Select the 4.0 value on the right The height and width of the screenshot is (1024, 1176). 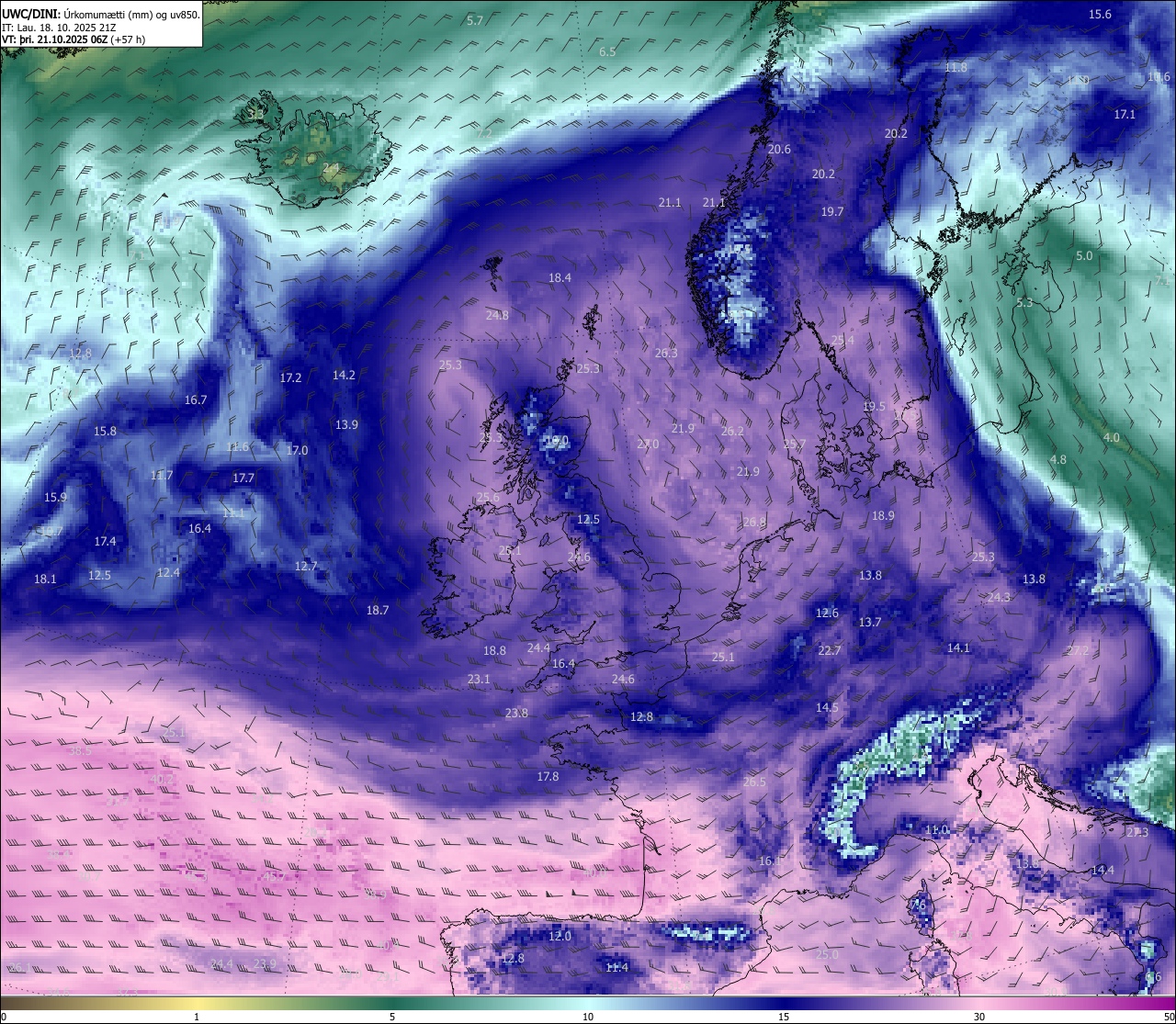1112,437
